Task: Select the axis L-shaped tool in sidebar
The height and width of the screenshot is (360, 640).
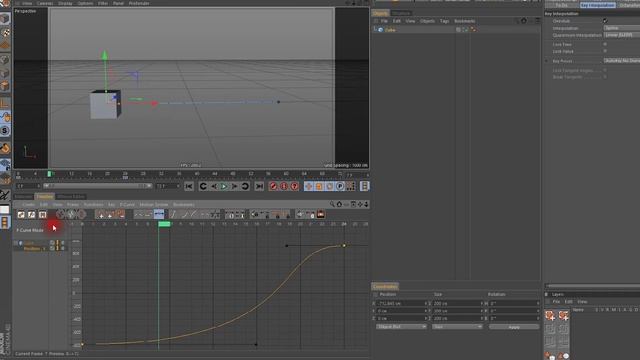Action: point(5,103)
